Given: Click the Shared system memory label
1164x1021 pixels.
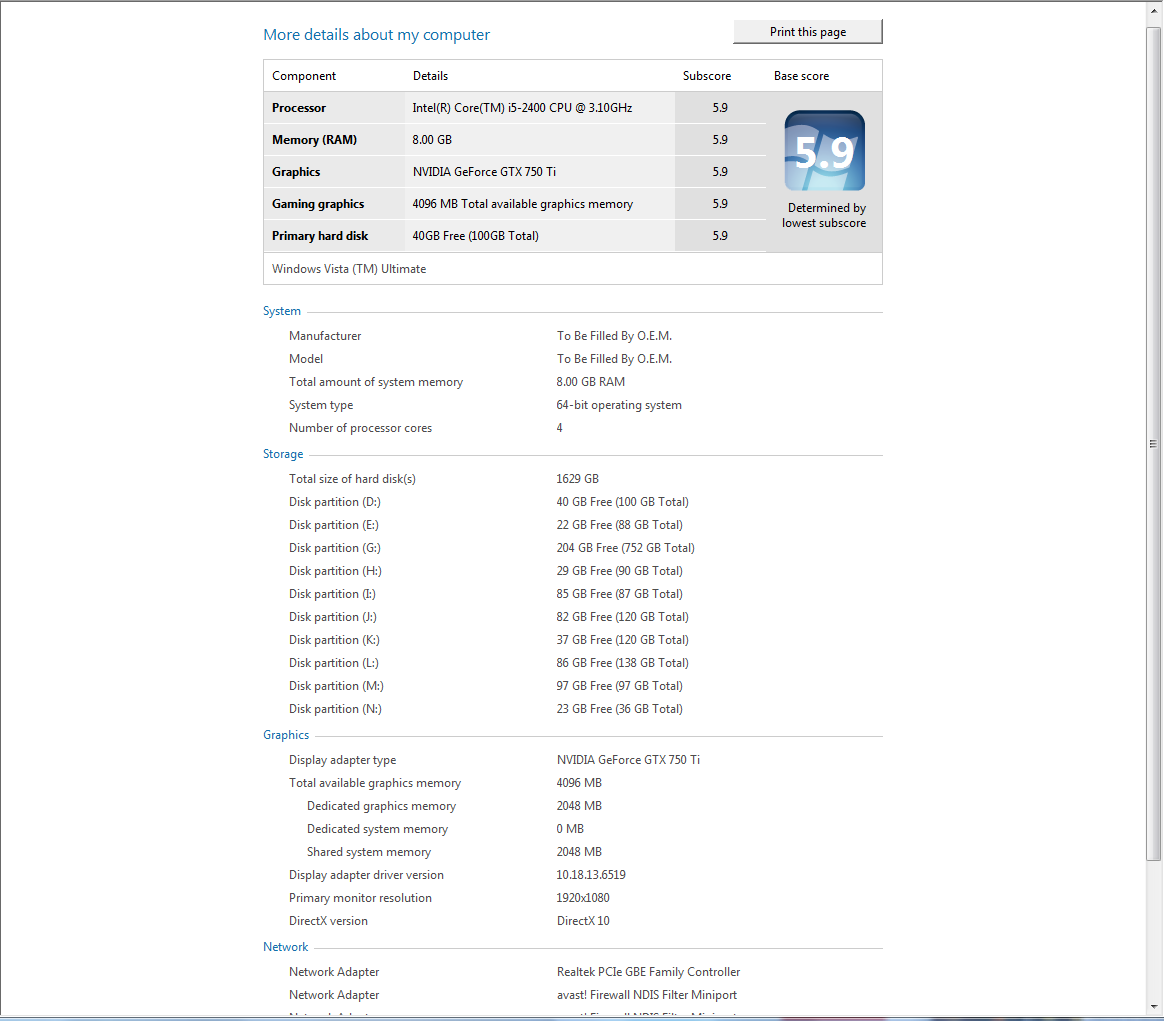Looking at the screenshot, I should 369,852.
